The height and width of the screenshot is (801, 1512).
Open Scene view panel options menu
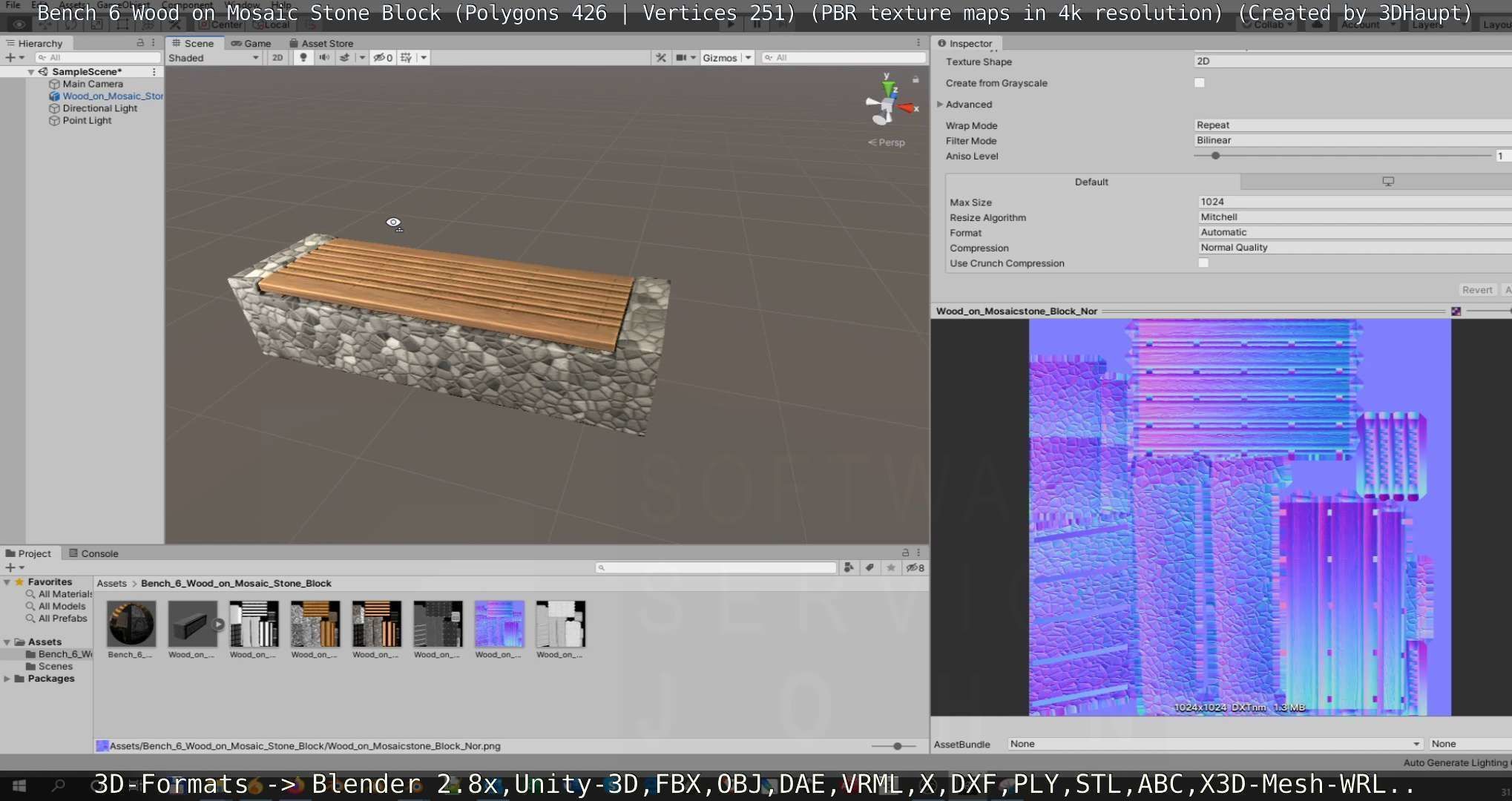(x=918, y=43)
